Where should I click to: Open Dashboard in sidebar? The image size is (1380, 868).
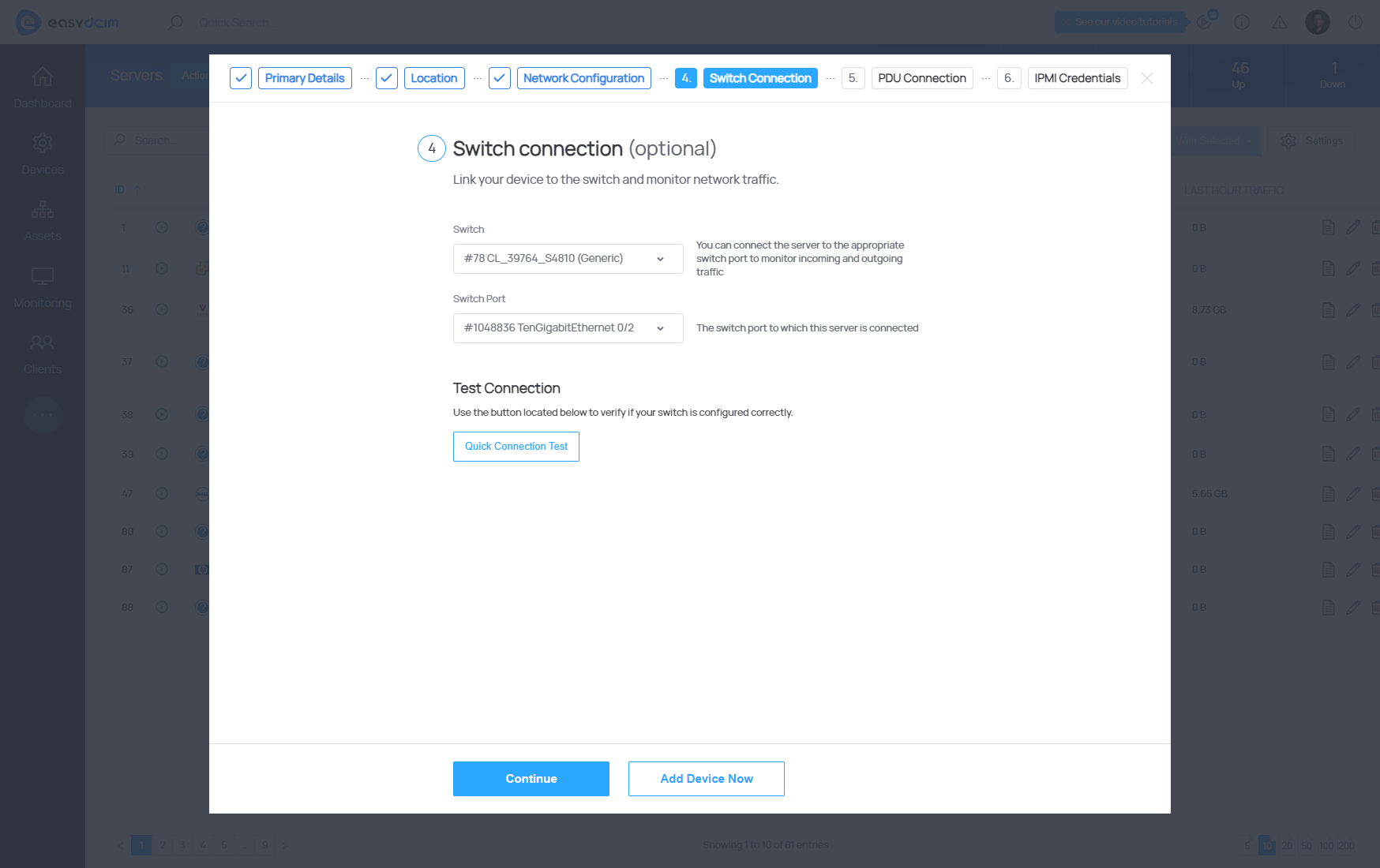coord(43,88)
